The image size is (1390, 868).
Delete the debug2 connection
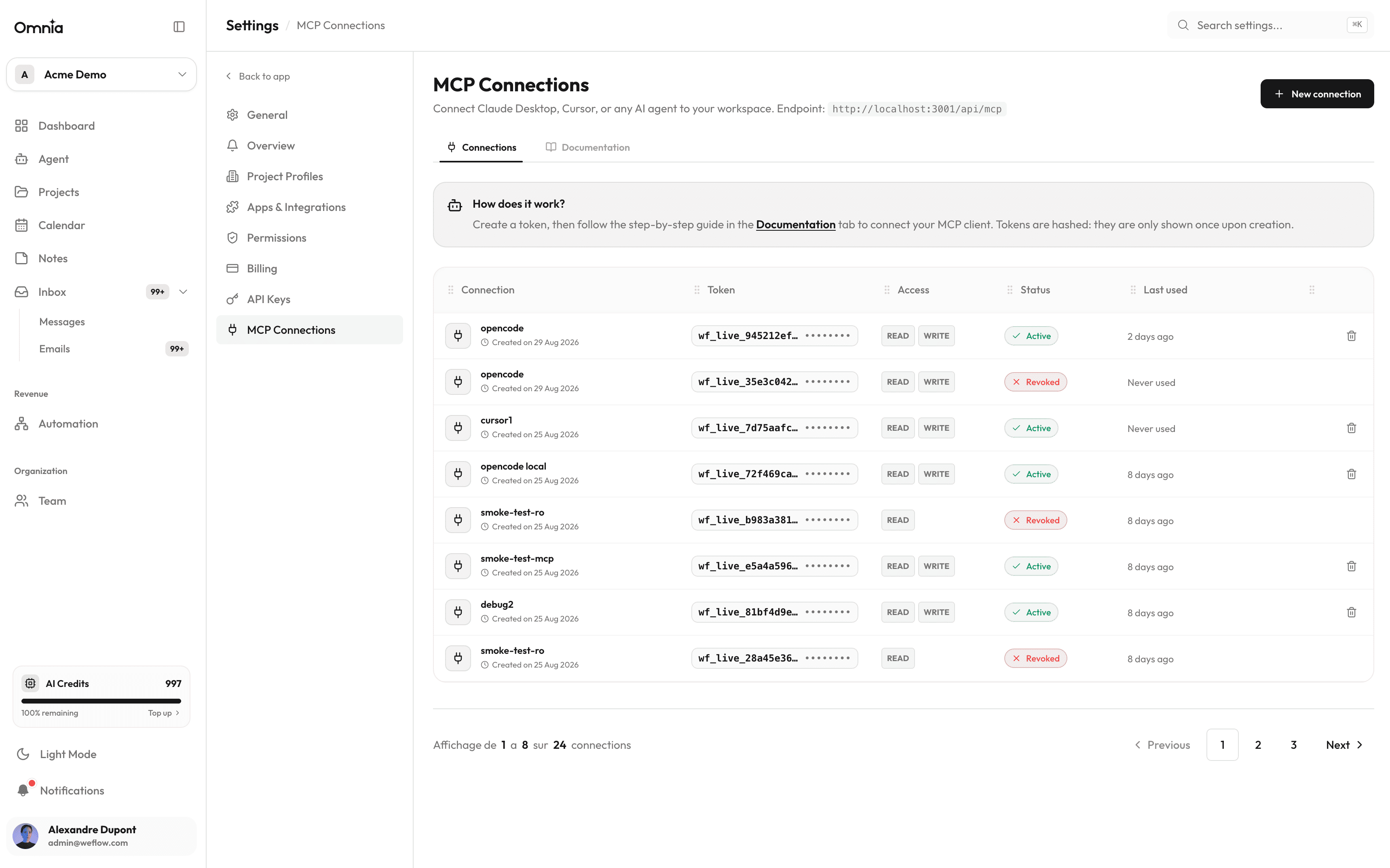[x=1352, y=613]
